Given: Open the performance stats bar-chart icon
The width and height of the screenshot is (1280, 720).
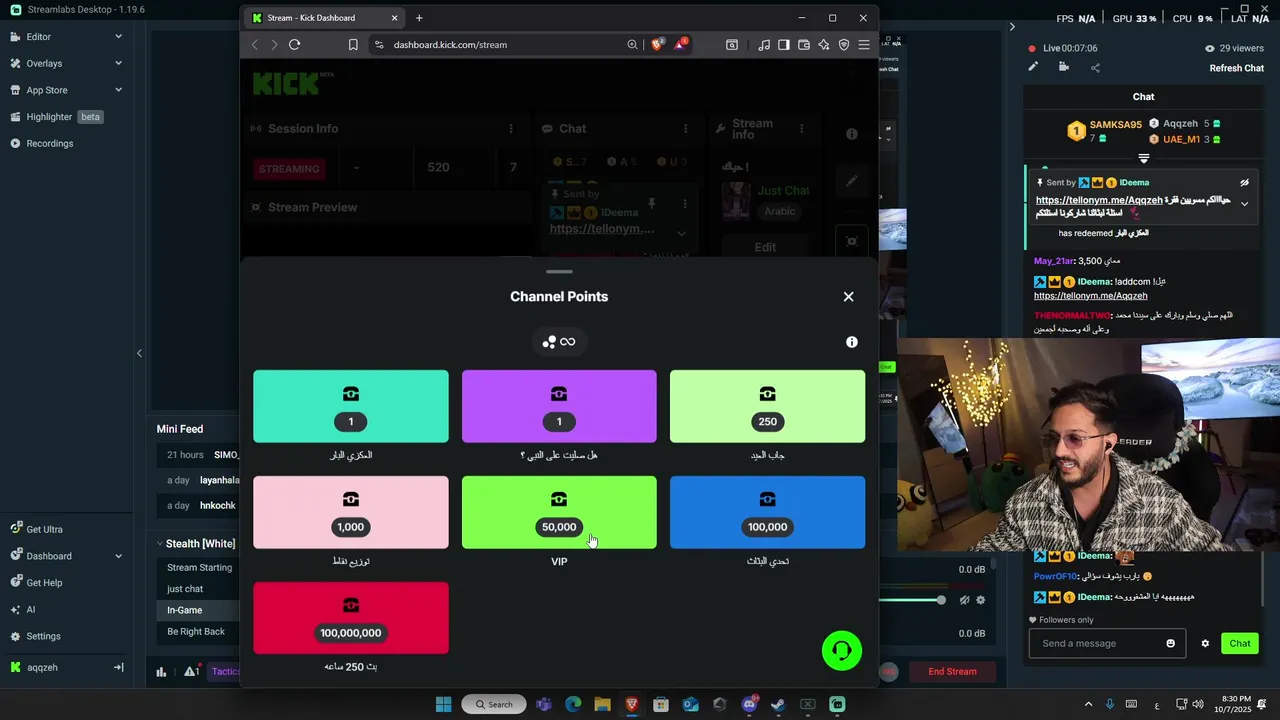Looking at the screenshot, I should pyautogui.click(x=161, y=671).
